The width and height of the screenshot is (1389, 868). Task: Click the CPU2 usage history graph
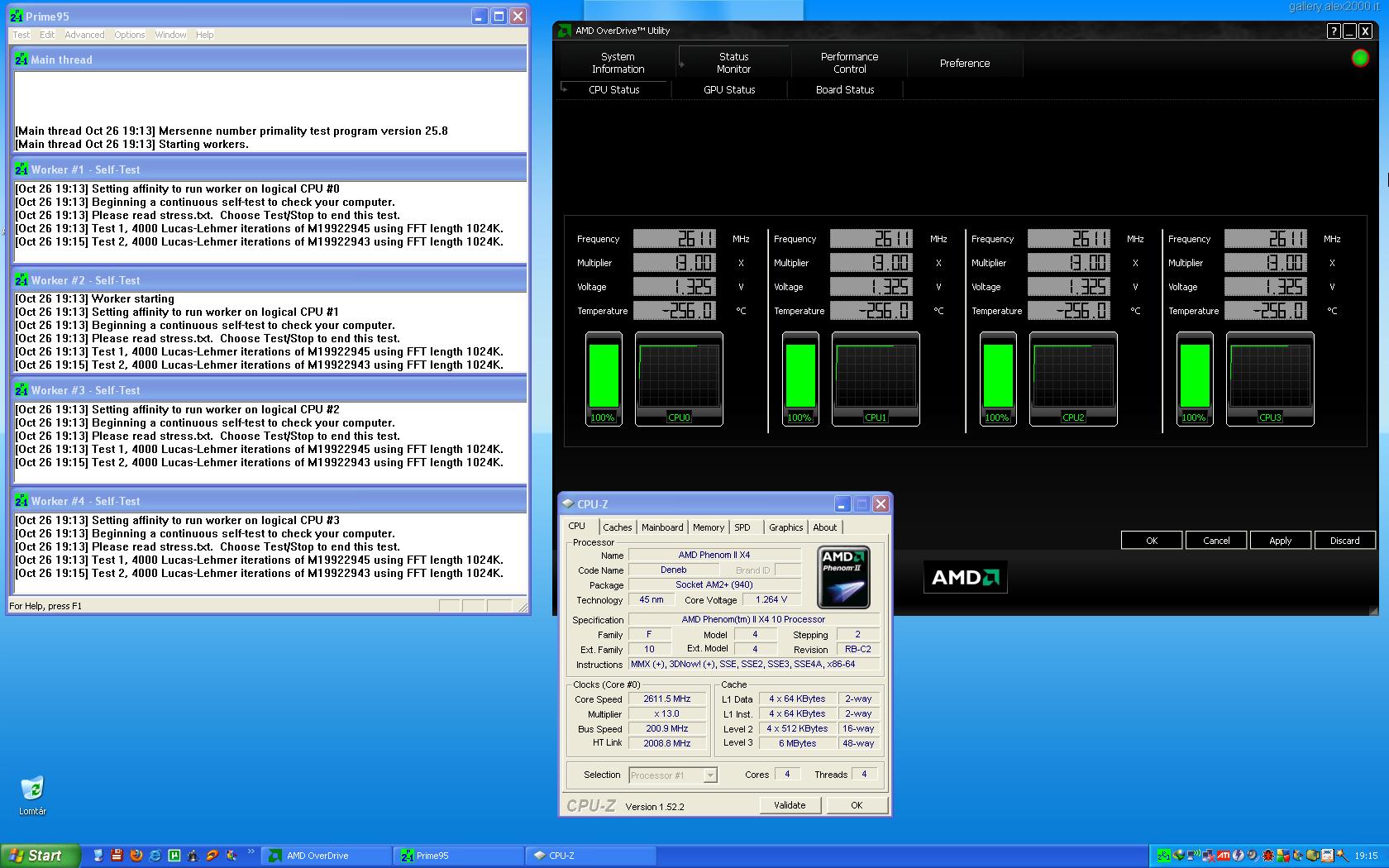(1073, 379)
